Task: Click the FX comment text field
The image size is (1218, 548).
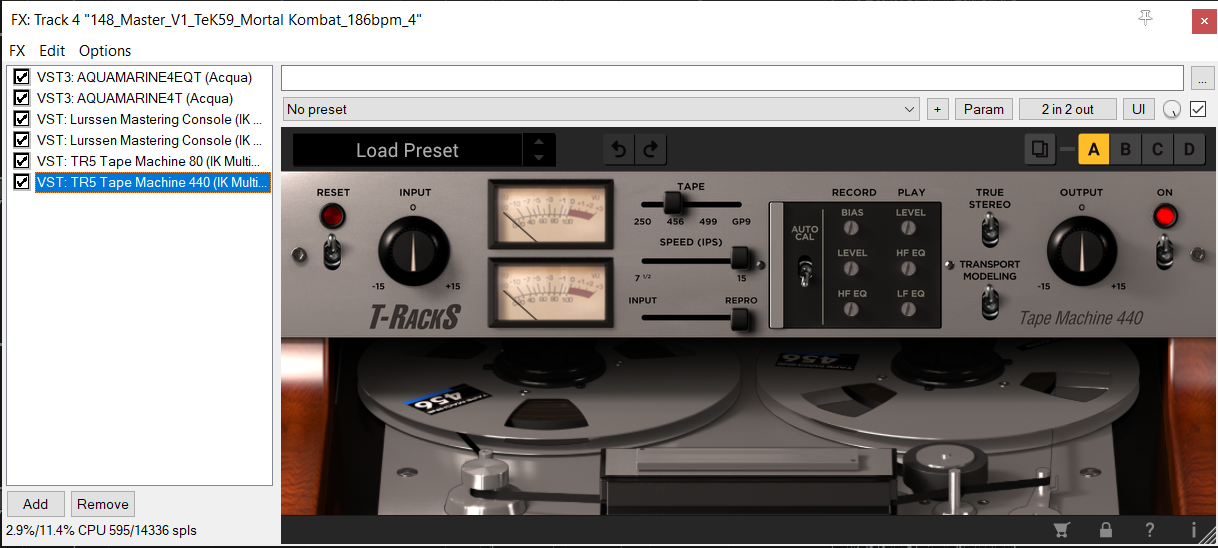Action: [x=733, y=78]
